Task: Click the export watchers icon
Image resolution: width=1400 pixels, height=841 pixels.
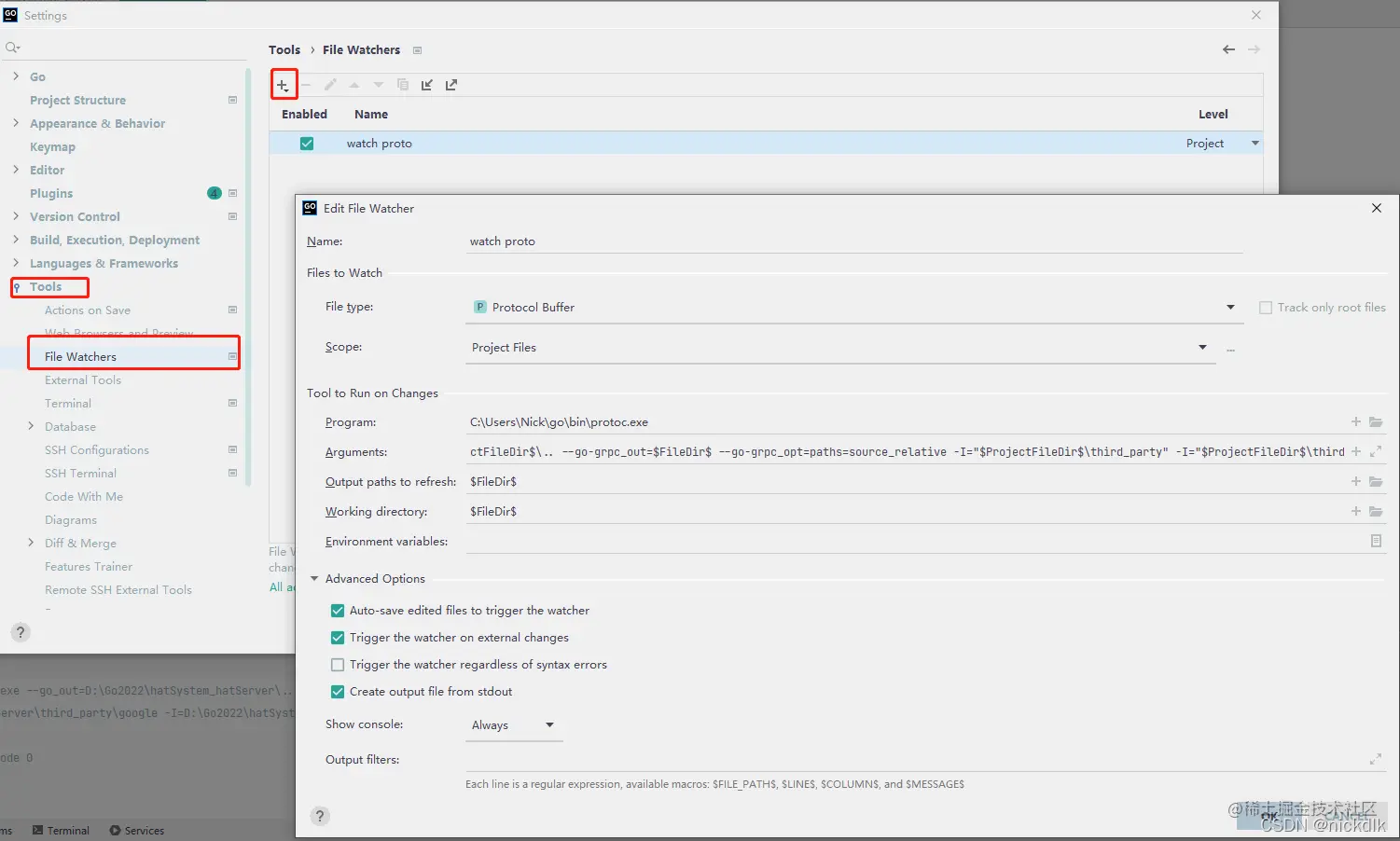Action: click(x=451, y=85)
